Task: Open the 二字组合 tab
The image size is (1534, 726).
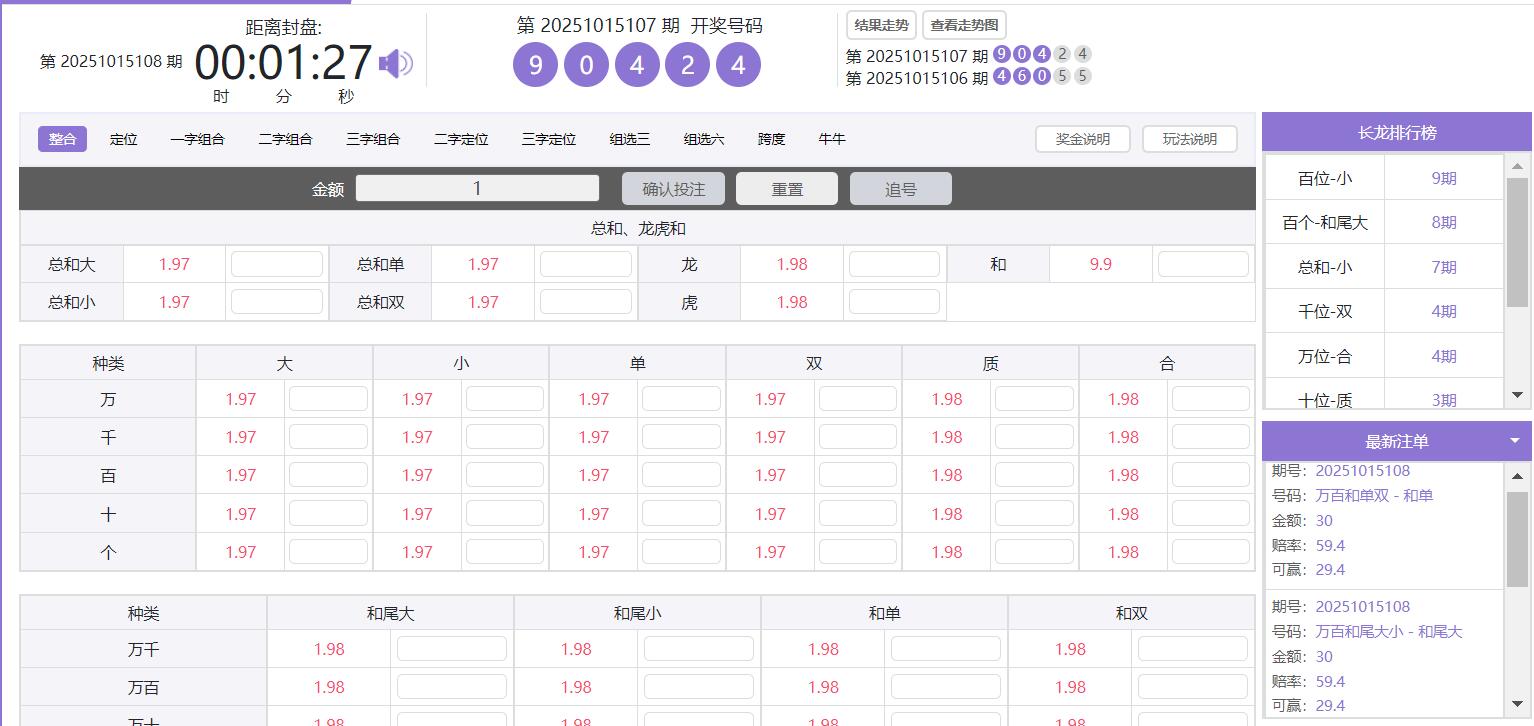Action: pyautogui.click(x=284, y=139)
